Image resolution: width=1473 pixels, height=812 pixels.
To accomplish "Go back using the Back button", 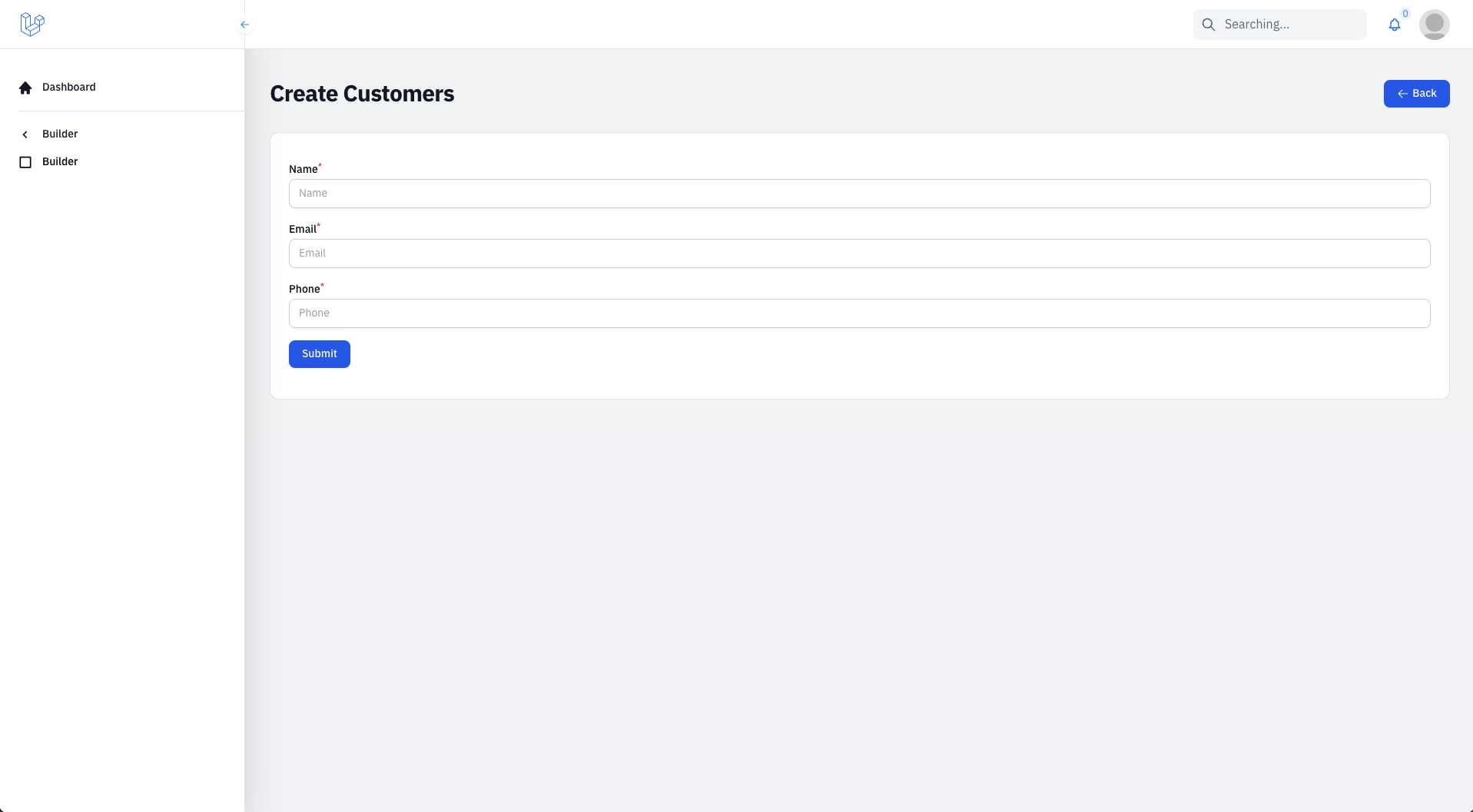I will 1416,94.
